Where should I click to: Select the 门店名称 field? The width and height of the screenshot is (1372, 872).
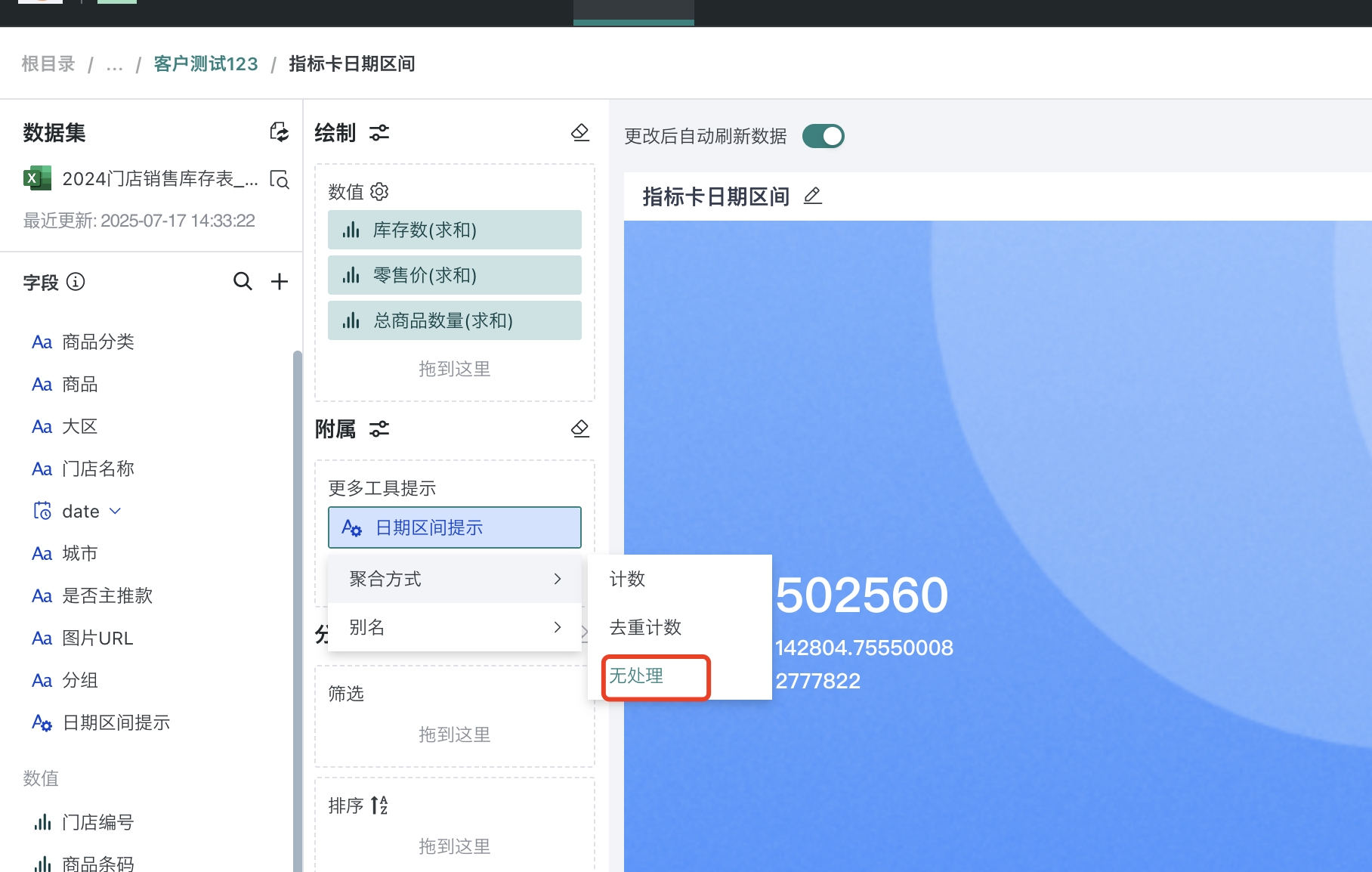[97, 469]
